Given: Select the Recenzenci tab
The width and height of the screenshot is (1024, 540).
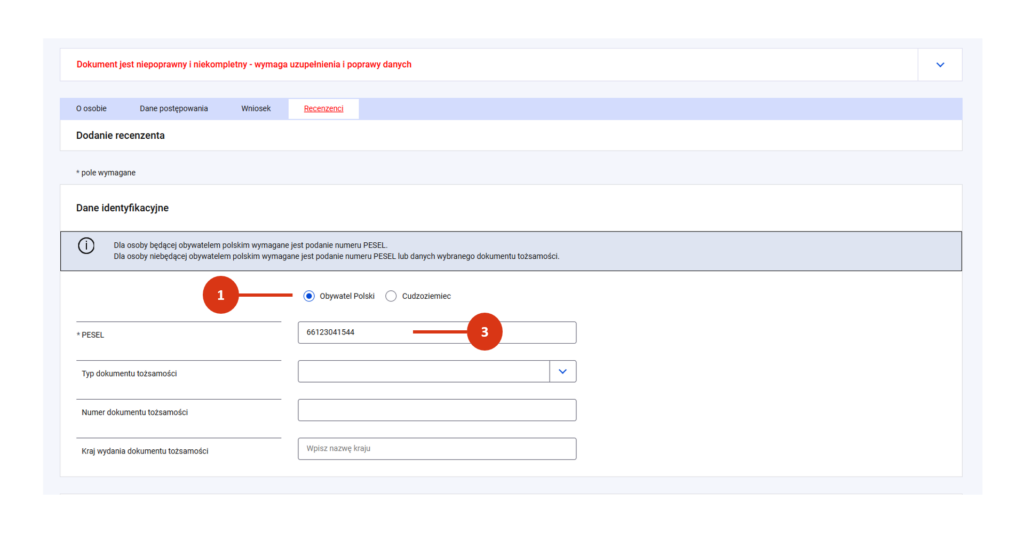Looking at the screenshot, I should [323, 109].
